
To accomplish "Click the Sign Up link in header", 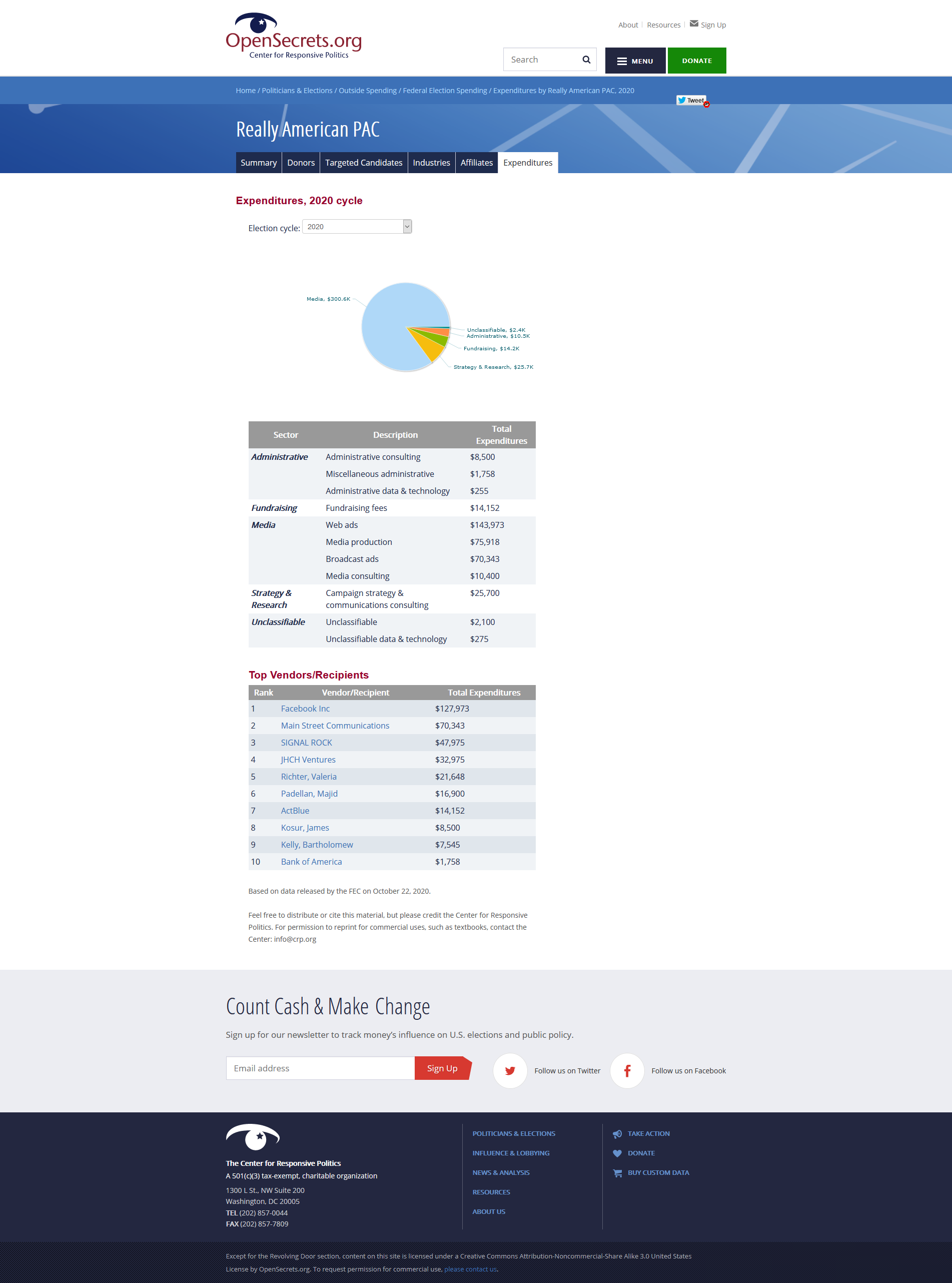I will (x=713, y=25).
